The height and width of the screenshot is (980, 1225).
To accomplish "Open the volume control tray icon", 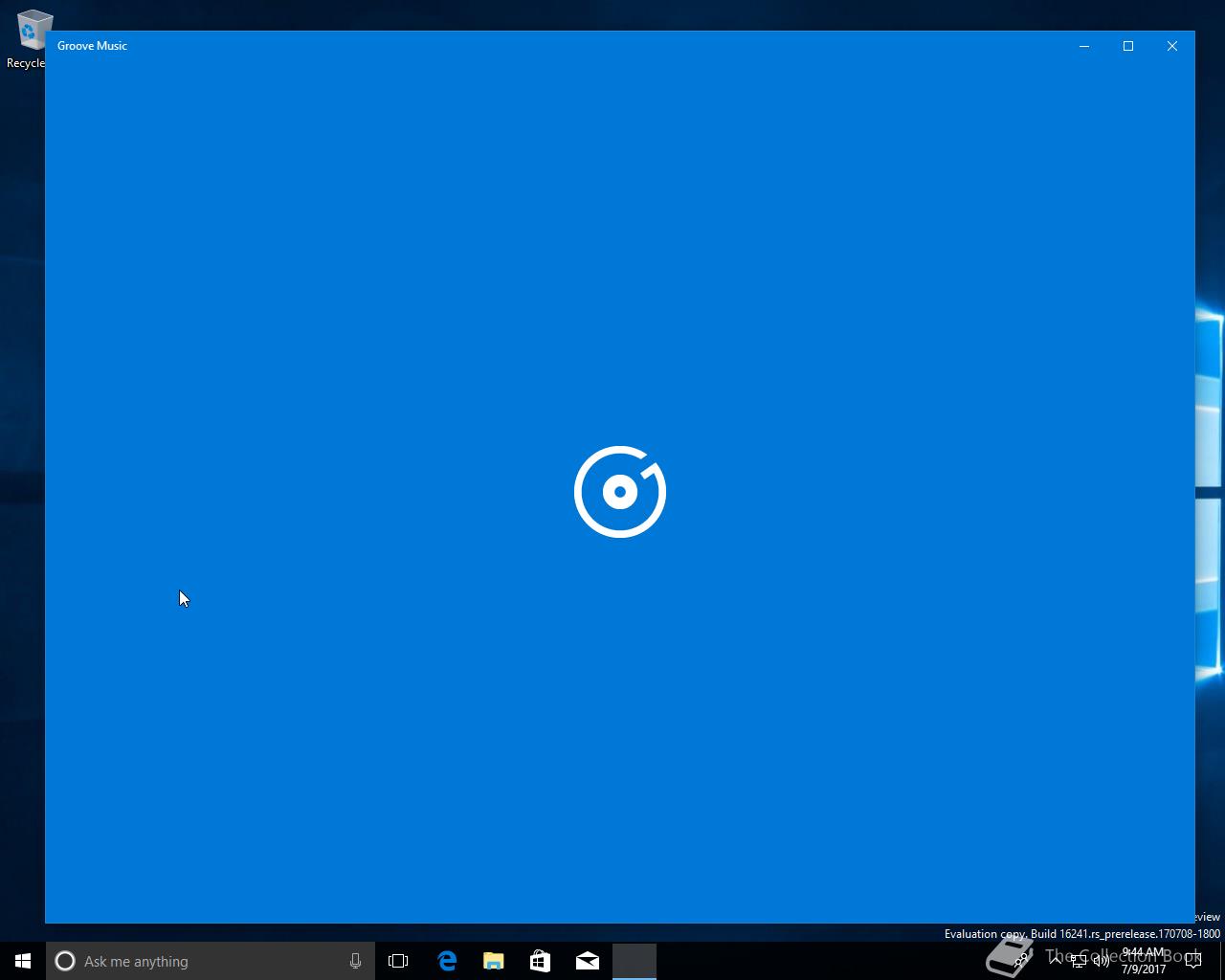I will coord(1102,961).
